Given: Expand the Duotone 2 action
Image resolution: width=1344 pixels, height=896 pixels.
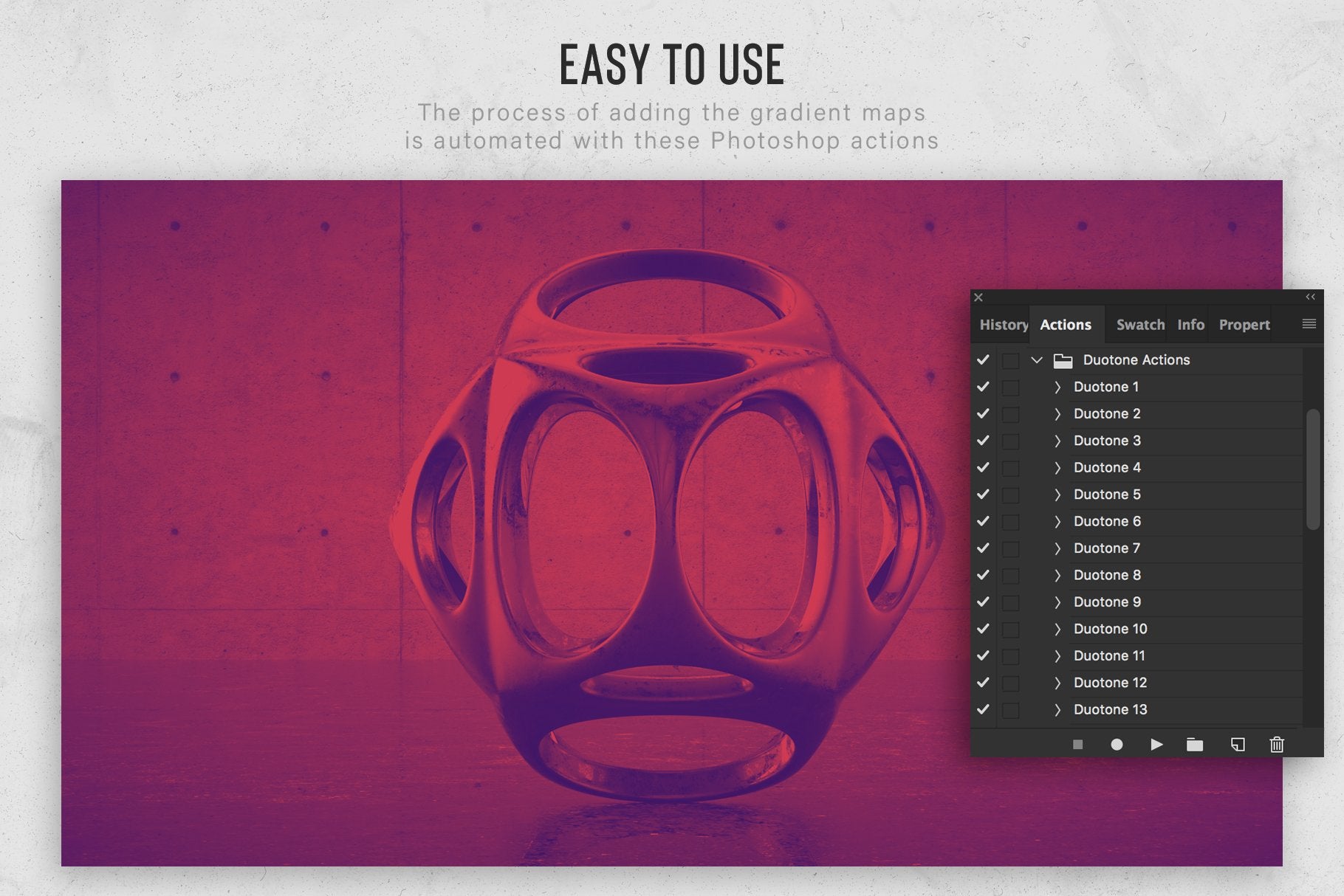Looking at the screenshot, I should pyautogui.click(x=1057, y=414).
